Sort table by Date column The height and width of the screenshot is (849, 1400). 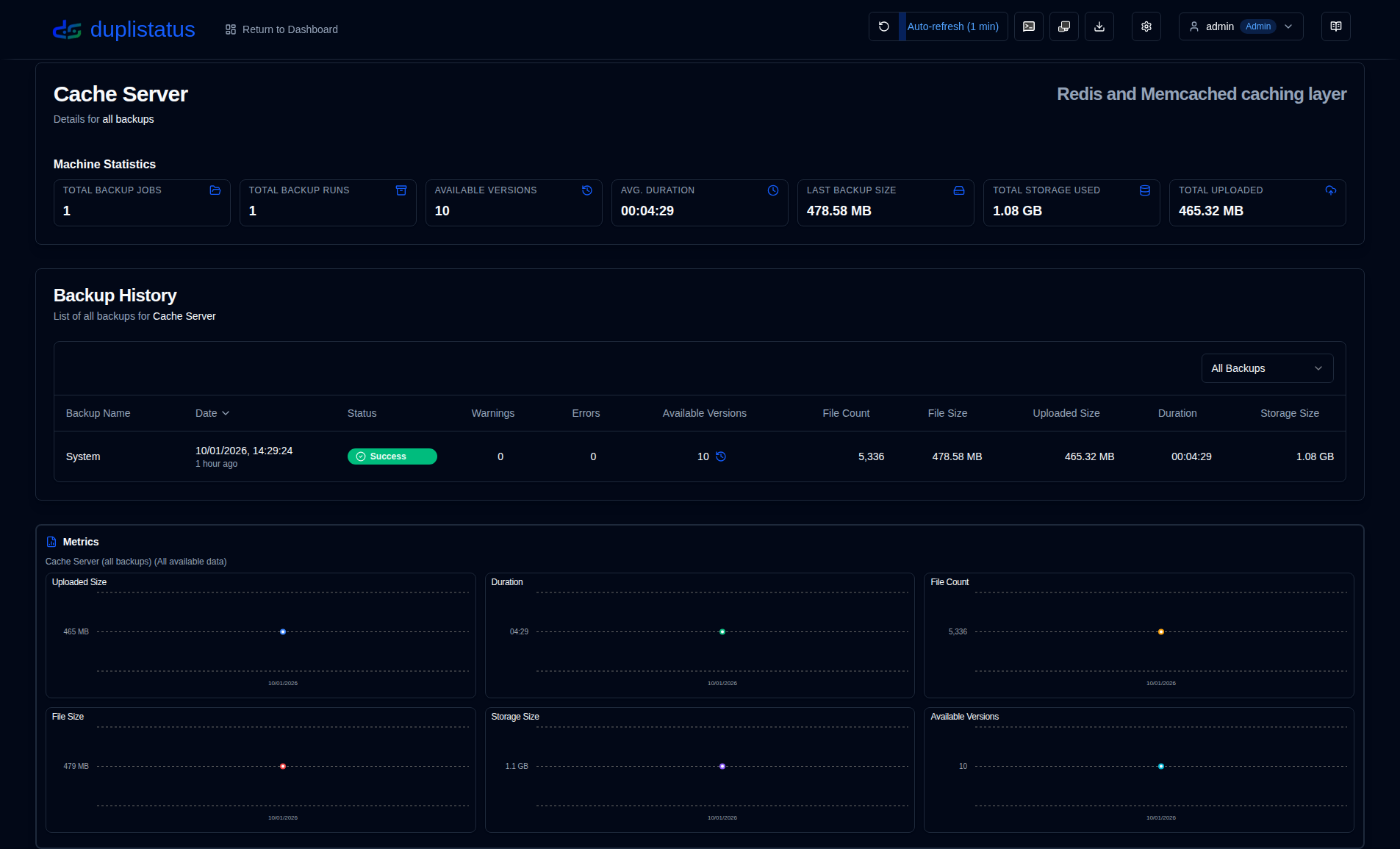[212, 413]
